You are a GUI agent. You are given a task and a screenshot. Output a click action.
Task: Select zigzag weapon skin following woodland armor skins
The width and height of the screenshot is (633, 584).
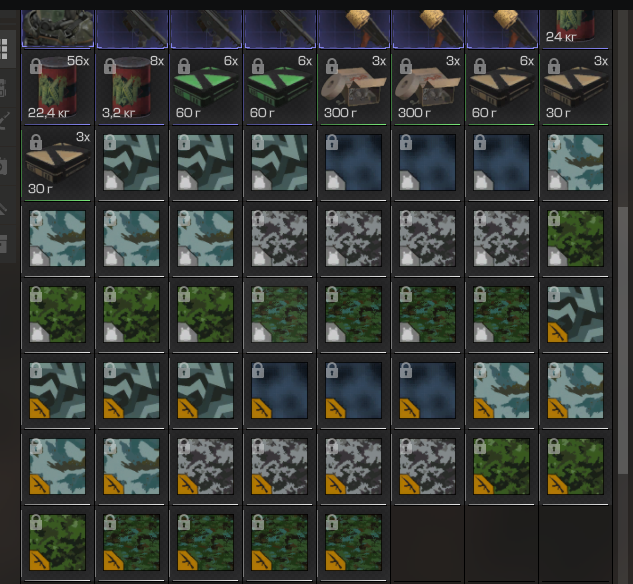pos(575,315)
